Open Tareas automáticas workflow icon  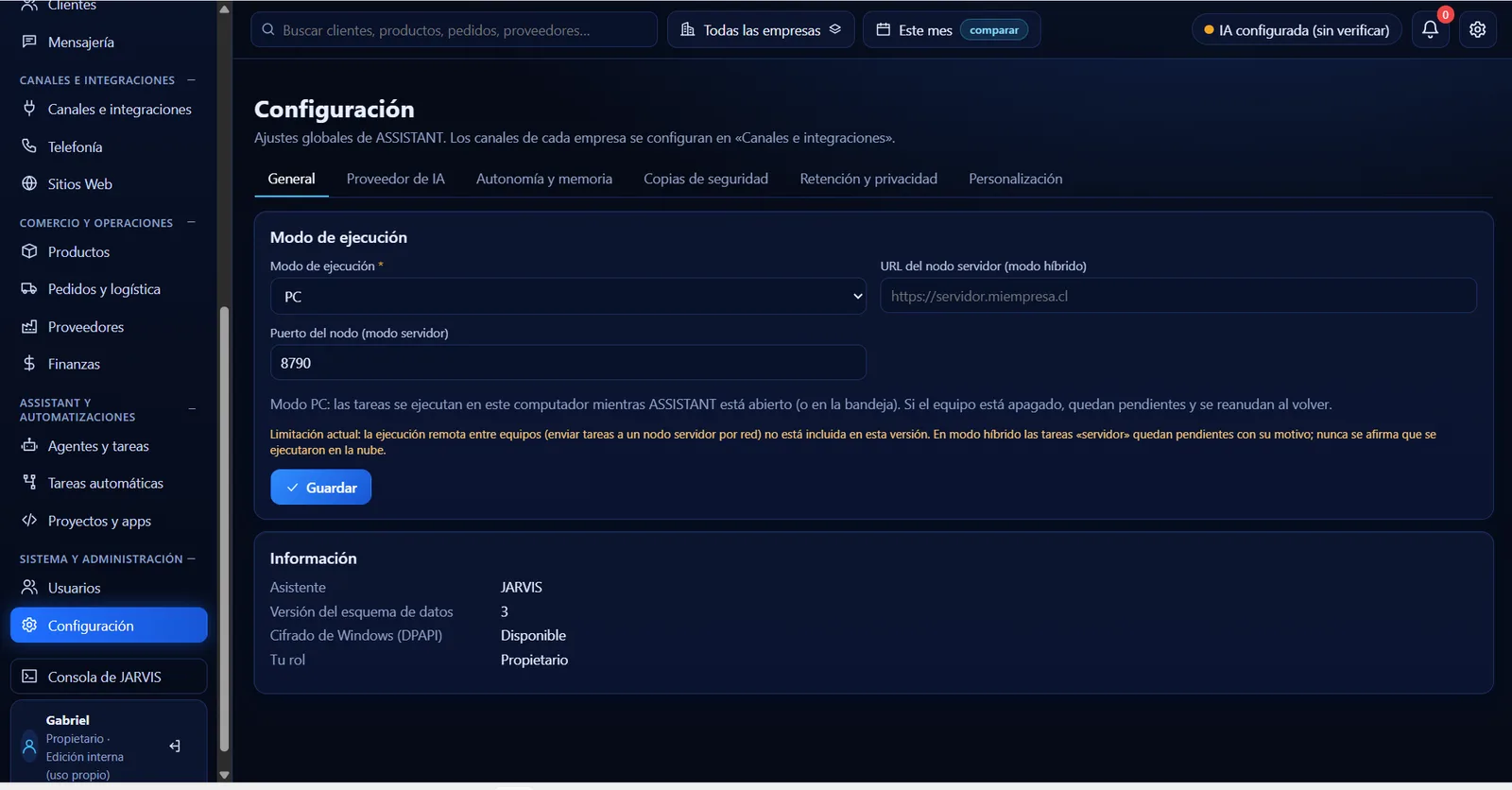(29, 482)
